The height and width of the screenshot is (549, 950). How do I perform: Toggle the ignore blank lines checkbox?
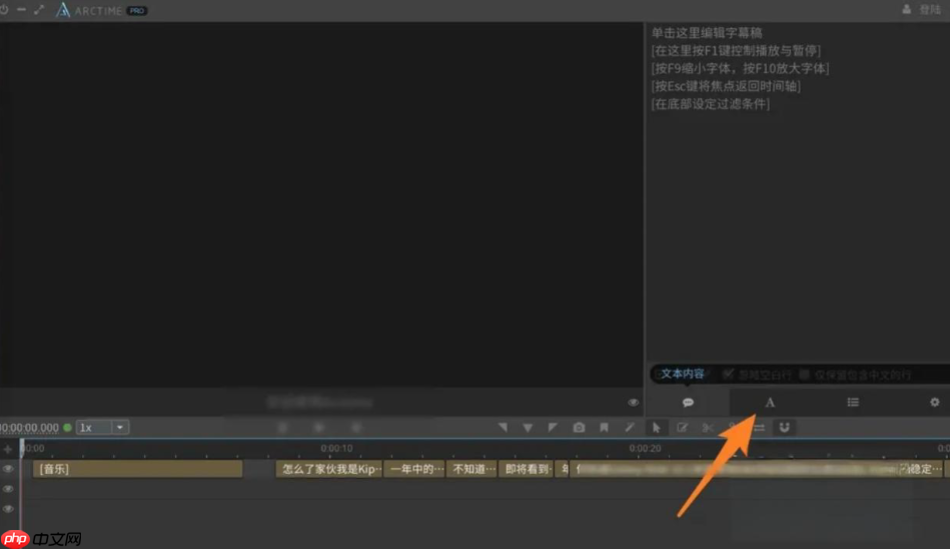pyautogui.click(x=728, y=374)
